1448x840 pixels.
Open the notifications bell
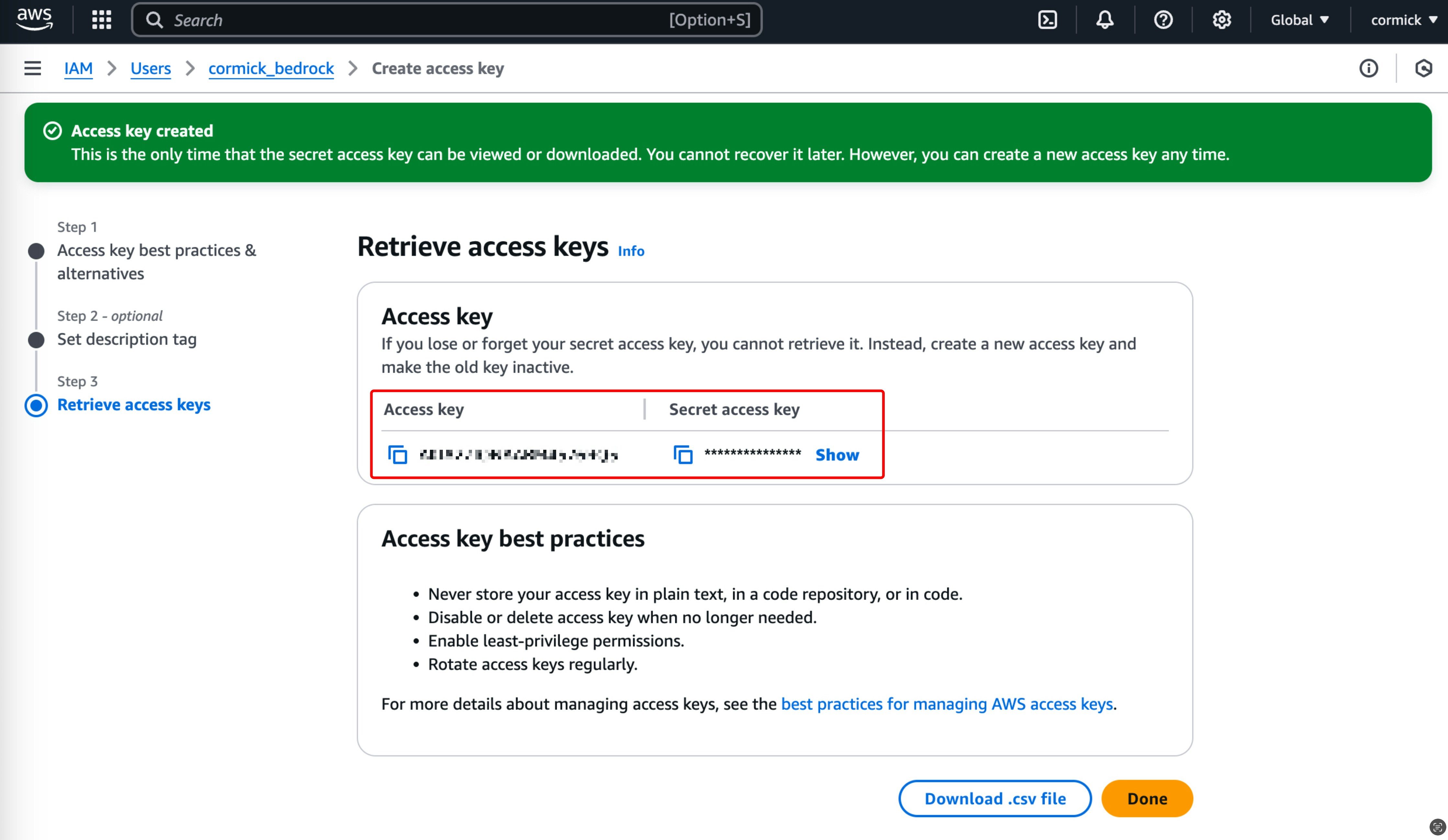coord(1105,19)
